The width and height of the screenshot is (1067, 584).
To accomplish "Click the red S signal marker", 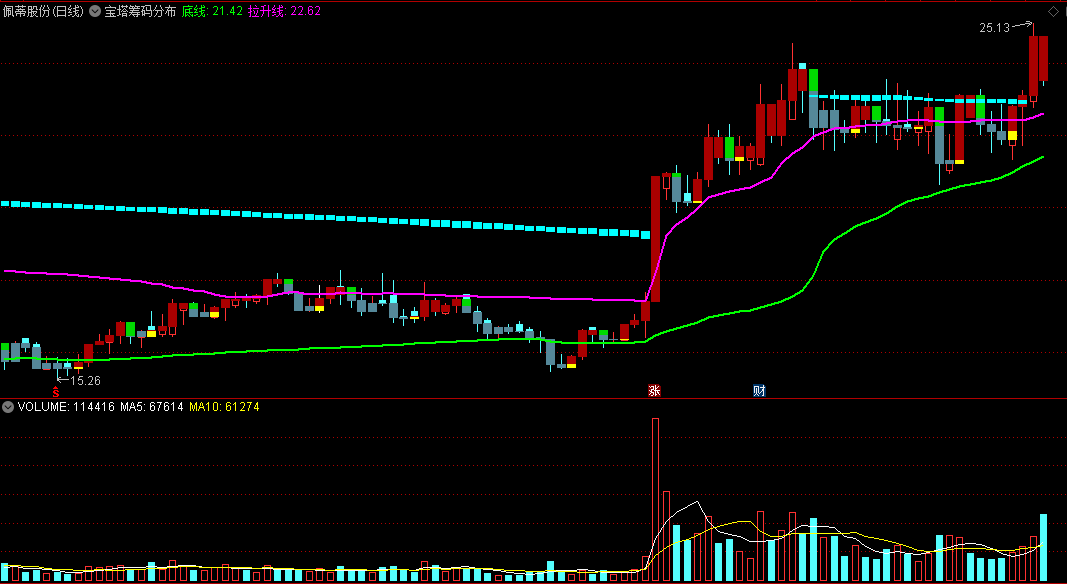I will [x=56, y=391].
